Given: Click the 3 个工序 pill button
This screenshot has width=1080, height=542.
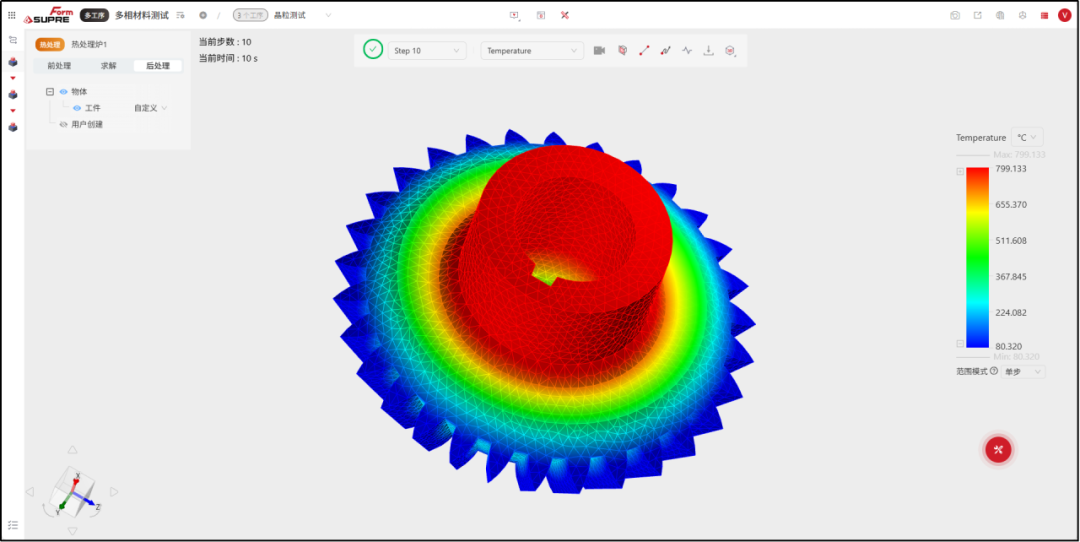Looking at the screenshot, I should [251, 14].
